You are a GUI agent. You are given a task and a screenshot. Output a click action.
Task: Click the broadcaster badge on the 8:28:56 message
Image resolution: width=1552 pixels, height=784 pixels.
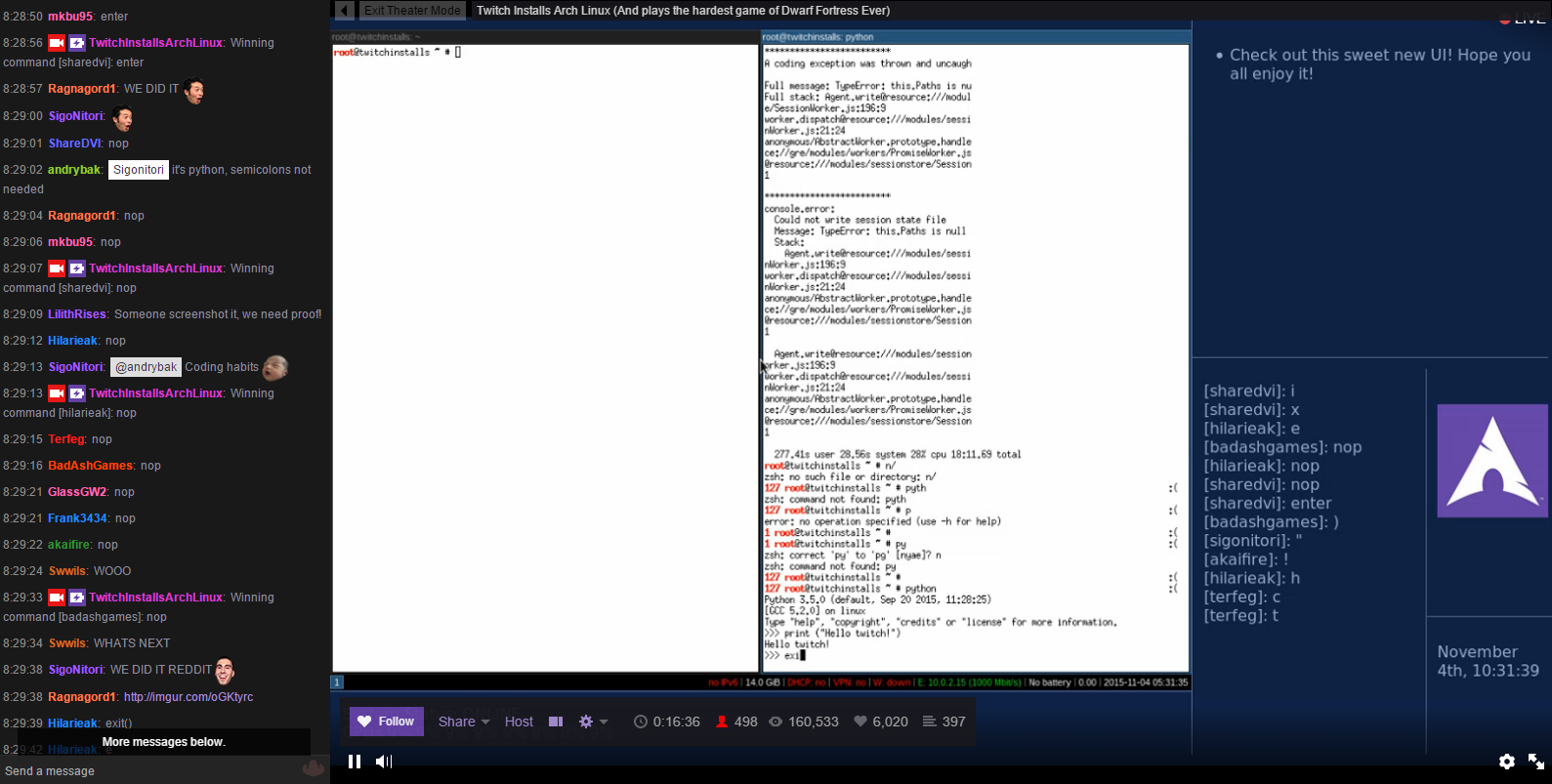tap(57, 43)
